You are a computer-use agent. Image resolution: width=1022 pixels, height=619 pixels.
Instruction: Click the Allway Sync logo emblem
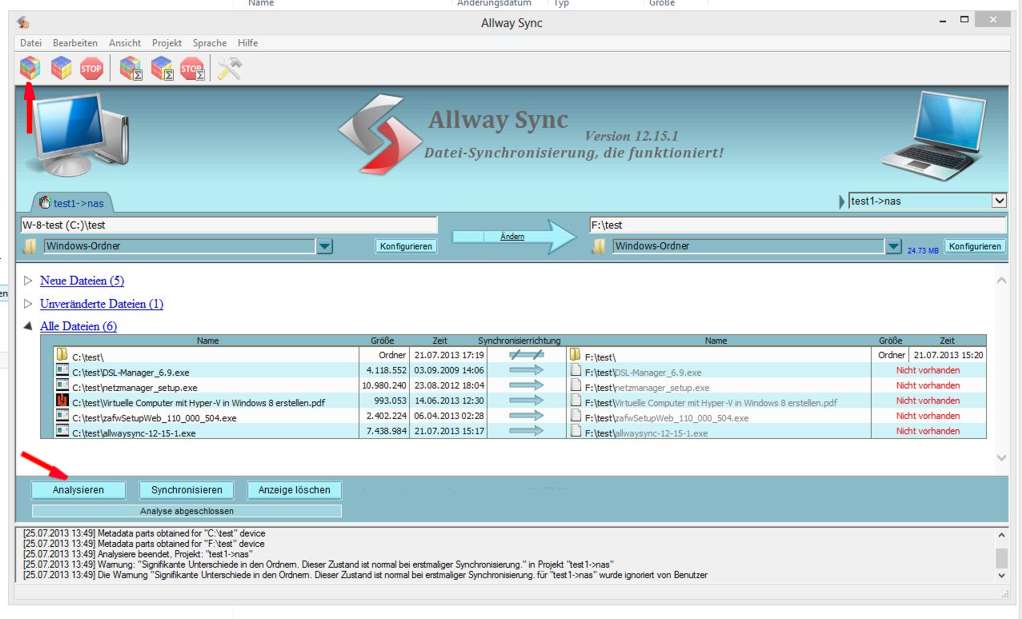[x=381, y=134]
